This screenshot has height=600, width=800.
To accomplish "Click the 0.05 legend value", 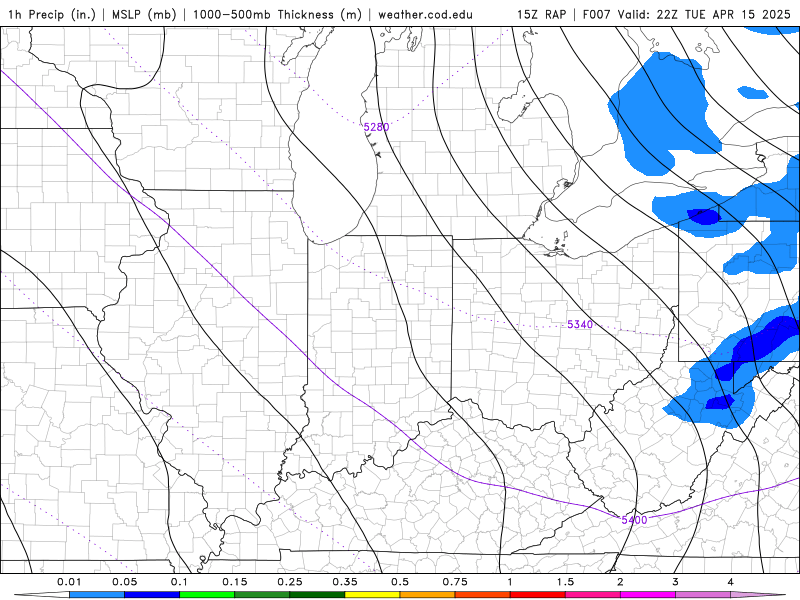I will 124,582.
